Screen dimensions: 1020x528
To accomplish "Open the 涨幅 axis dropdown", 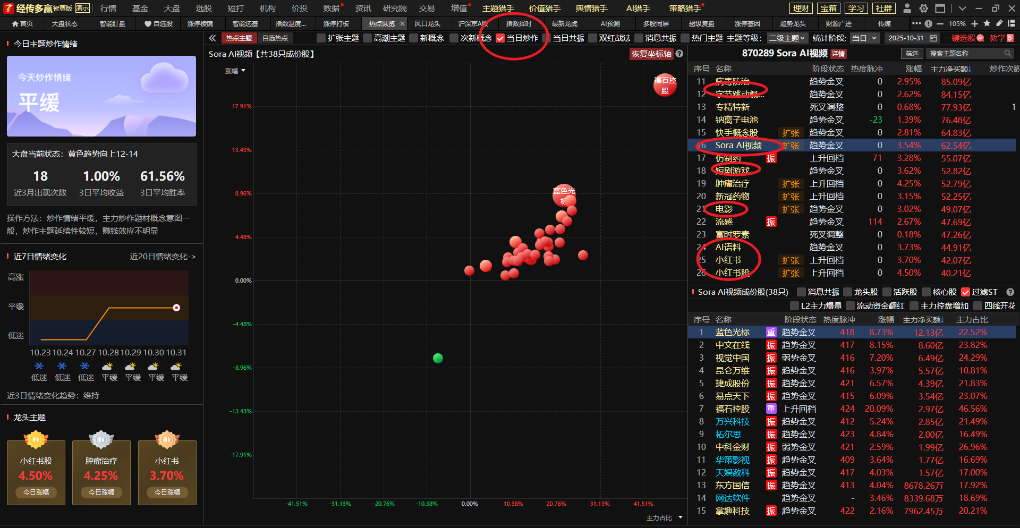I will [x=235, y=71].
